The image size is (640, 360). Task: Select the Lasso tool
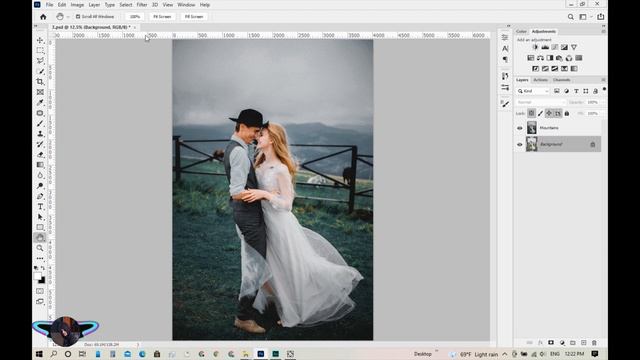pyautogui.click(x=40, y=61)
